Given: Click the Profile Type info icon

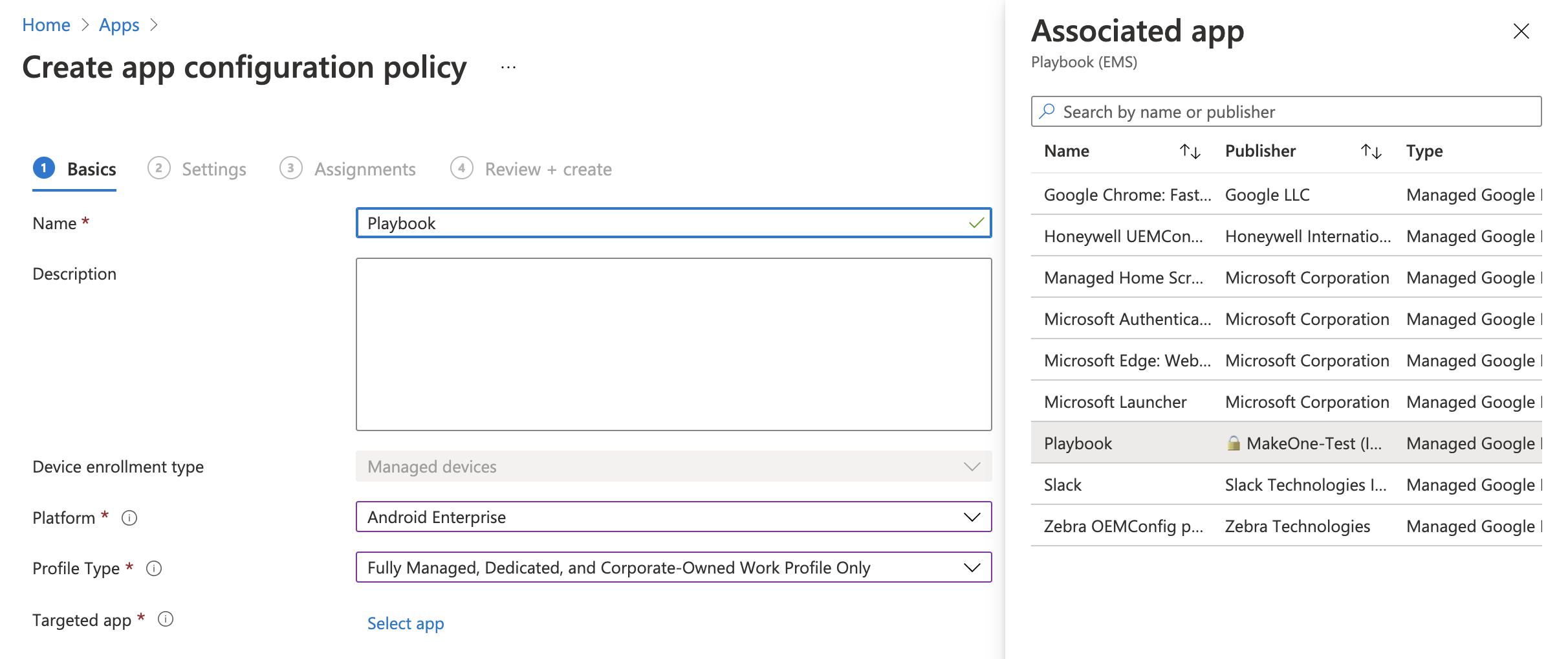Looking at the screenshot, I should tap(154, 568).
